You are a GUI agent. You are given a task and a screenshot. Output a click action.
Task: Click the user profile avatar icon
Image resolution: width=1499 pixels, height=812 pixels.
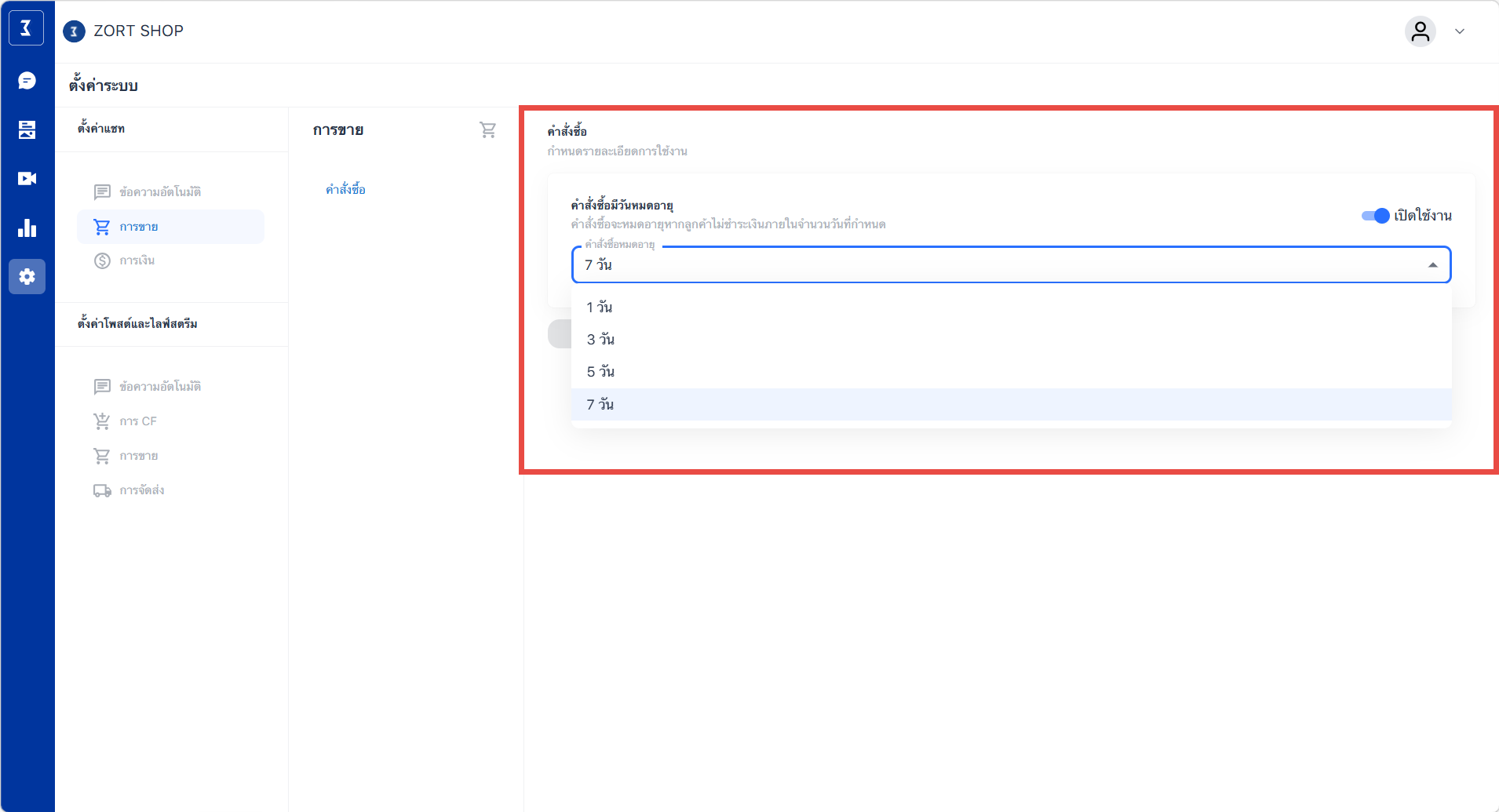(x=1420, y=31)
